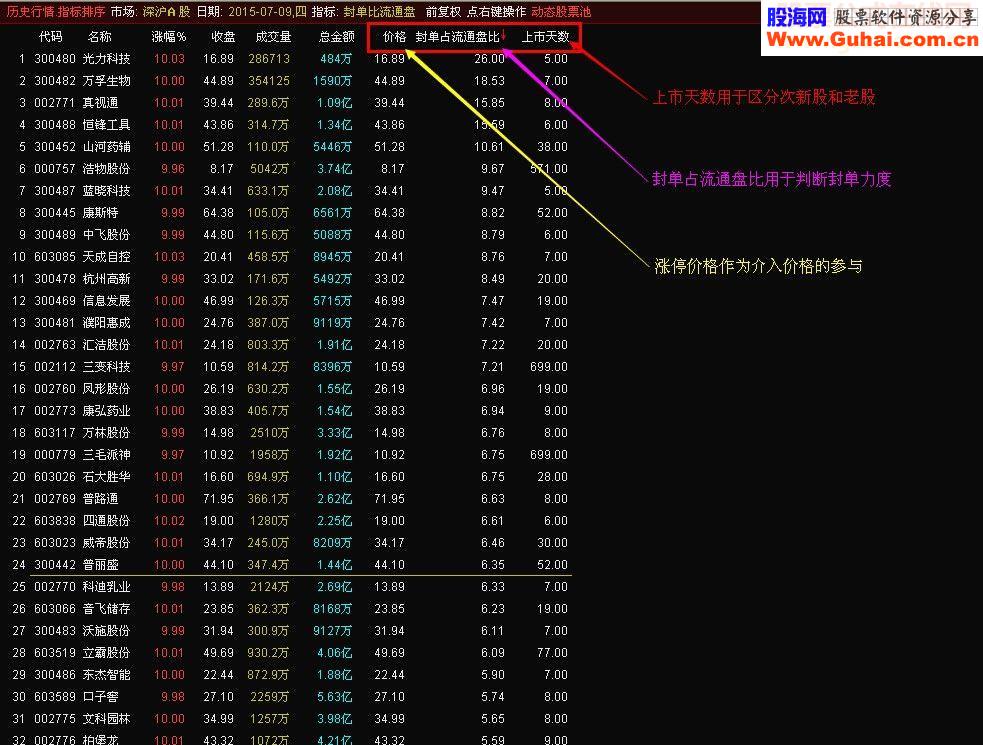Viewport: 983px width, 745px height.
Task: Click the 354125 volume cell
Action: (x=269, y=81)
